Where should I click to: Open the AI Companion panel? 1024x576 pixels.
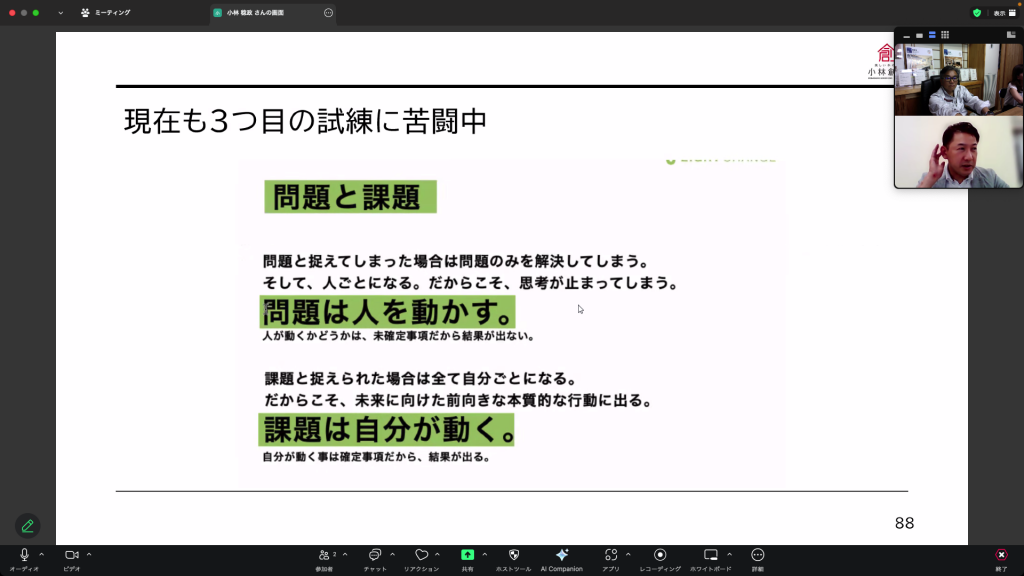click(561, 555)
